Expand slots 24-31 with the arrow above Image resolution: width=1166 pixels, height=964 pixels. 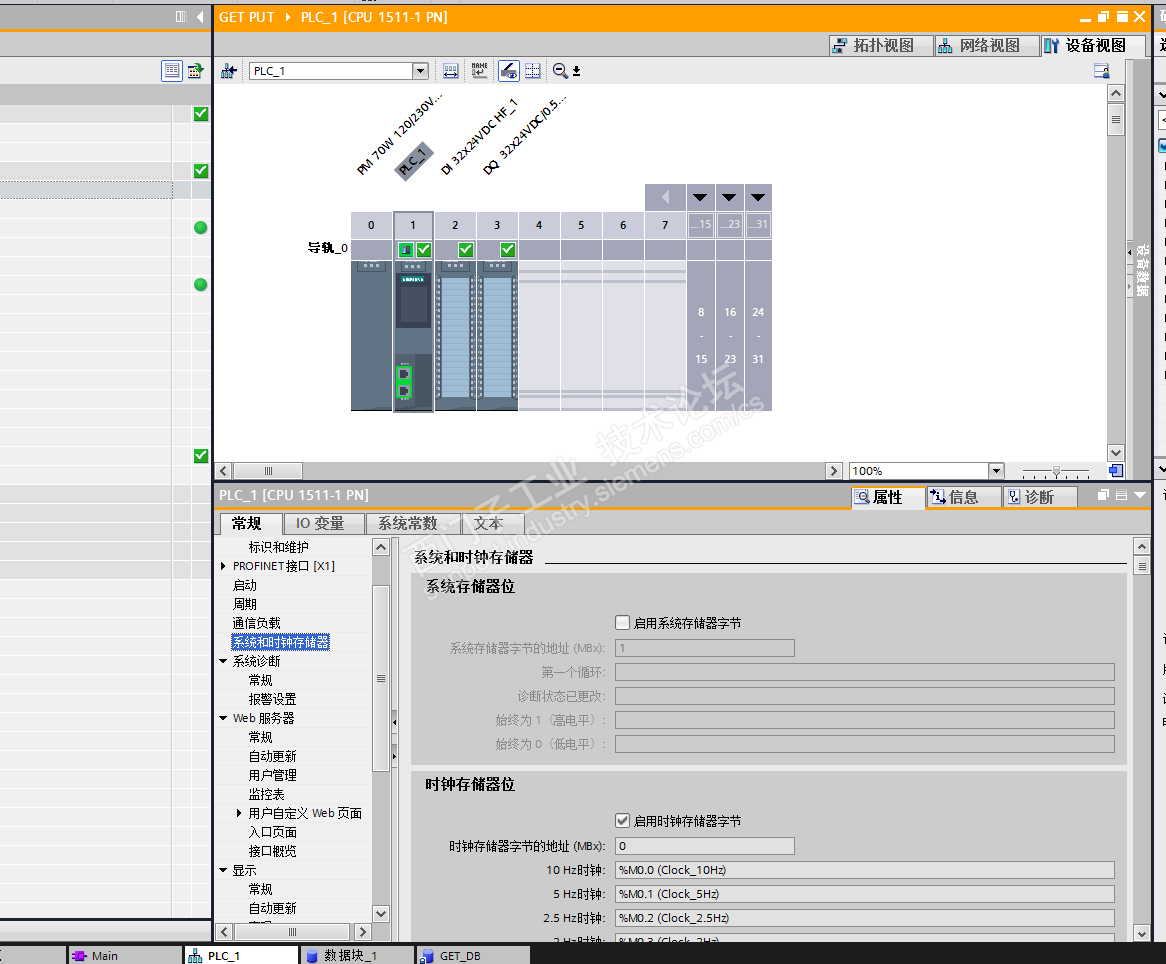click(x=758, y=197)
